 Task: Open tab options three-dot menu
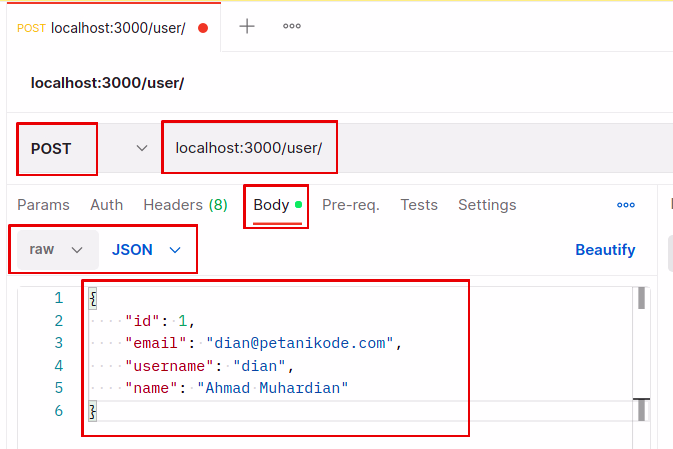[292, 27]
